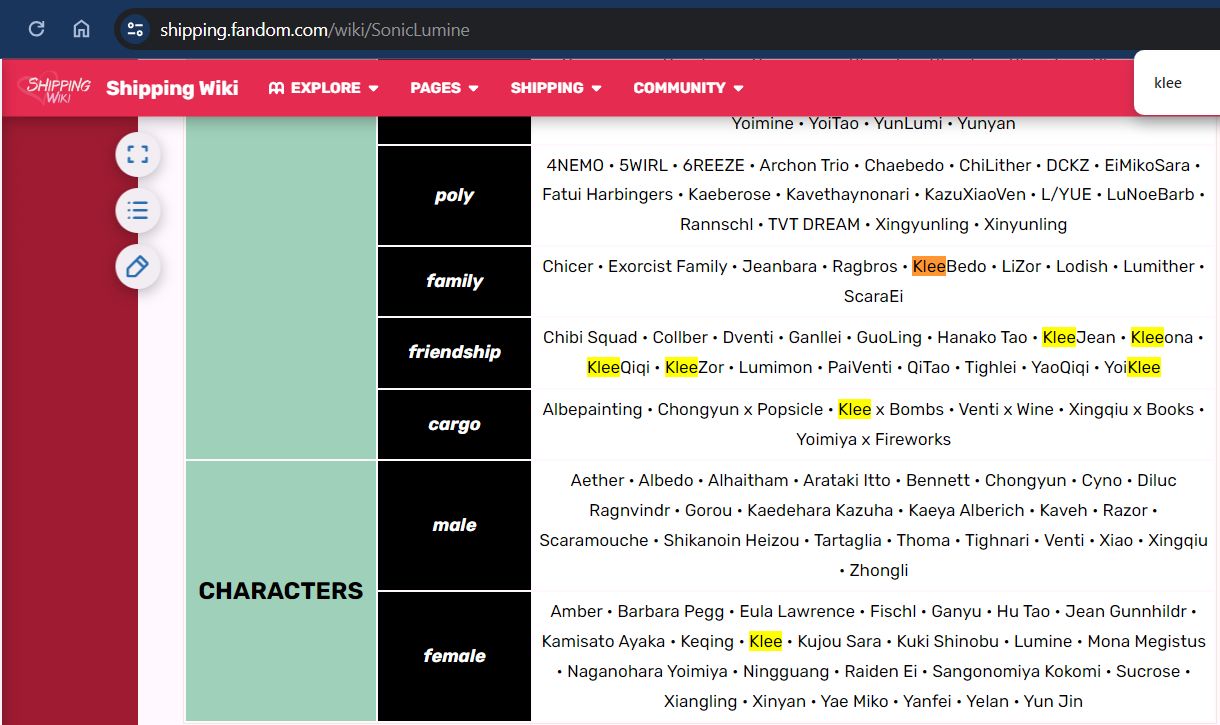Open the Jean Gunnhildr link

[x=1126, y=611]
